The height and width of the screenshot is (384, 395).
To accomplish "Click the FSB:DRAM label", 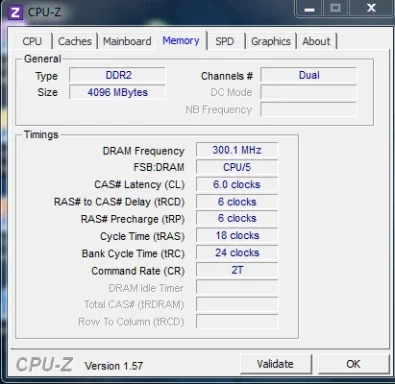I will (x=159, y=167).
